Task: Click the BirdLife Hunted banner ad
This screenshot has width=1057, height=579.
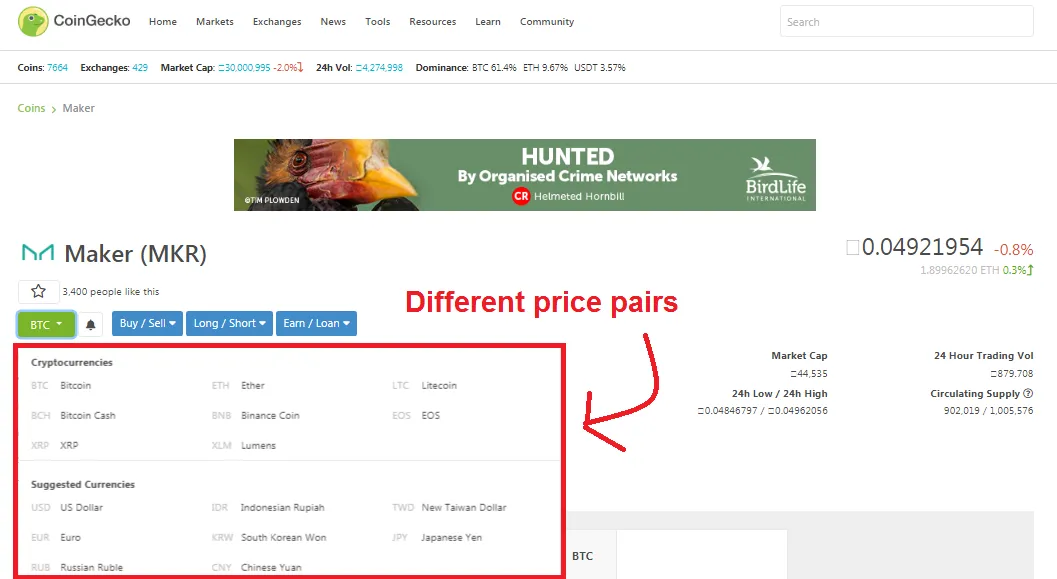Action: pyautogui.click(x=524, y=175)
